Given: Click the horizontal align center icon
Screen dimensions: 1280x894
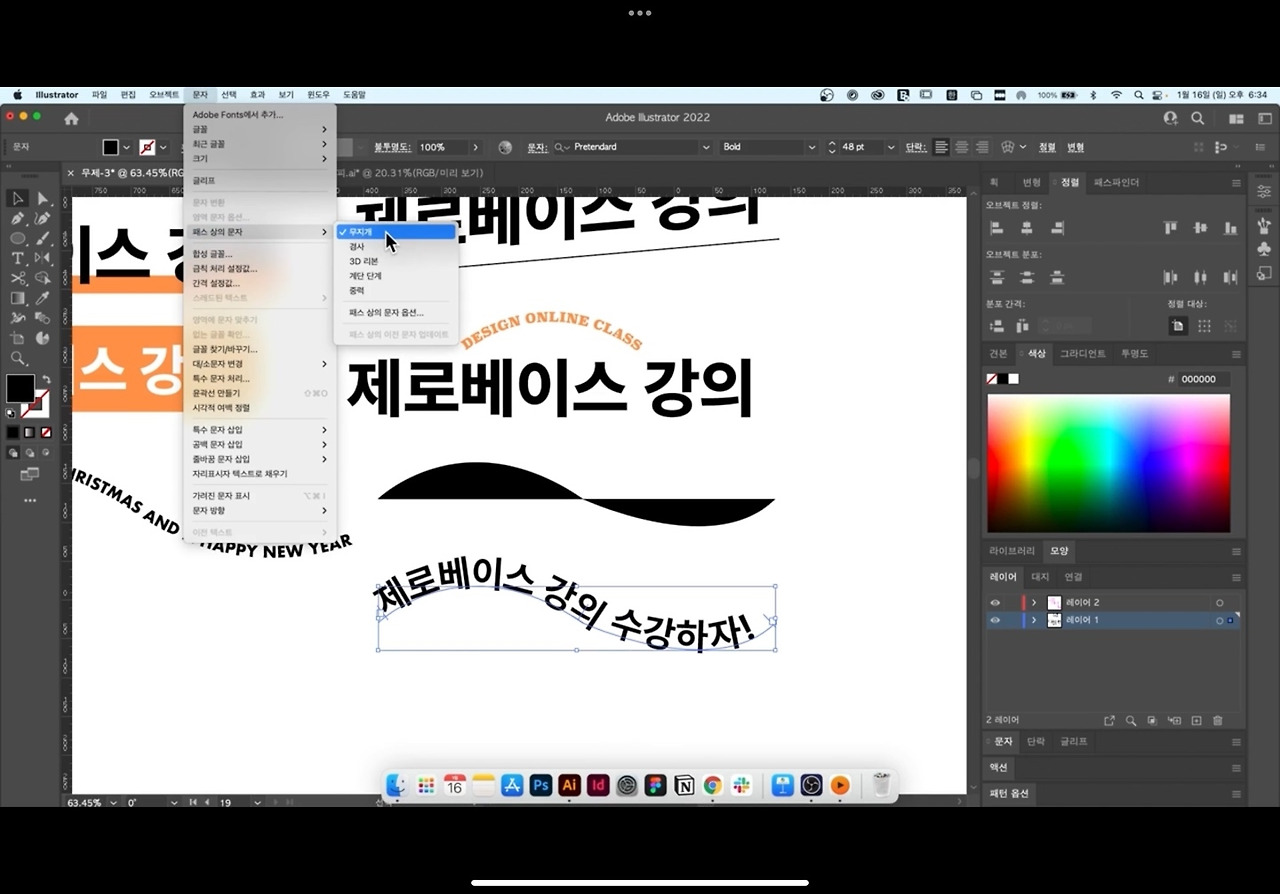Looking at the screenshot, I should 1027,228.
